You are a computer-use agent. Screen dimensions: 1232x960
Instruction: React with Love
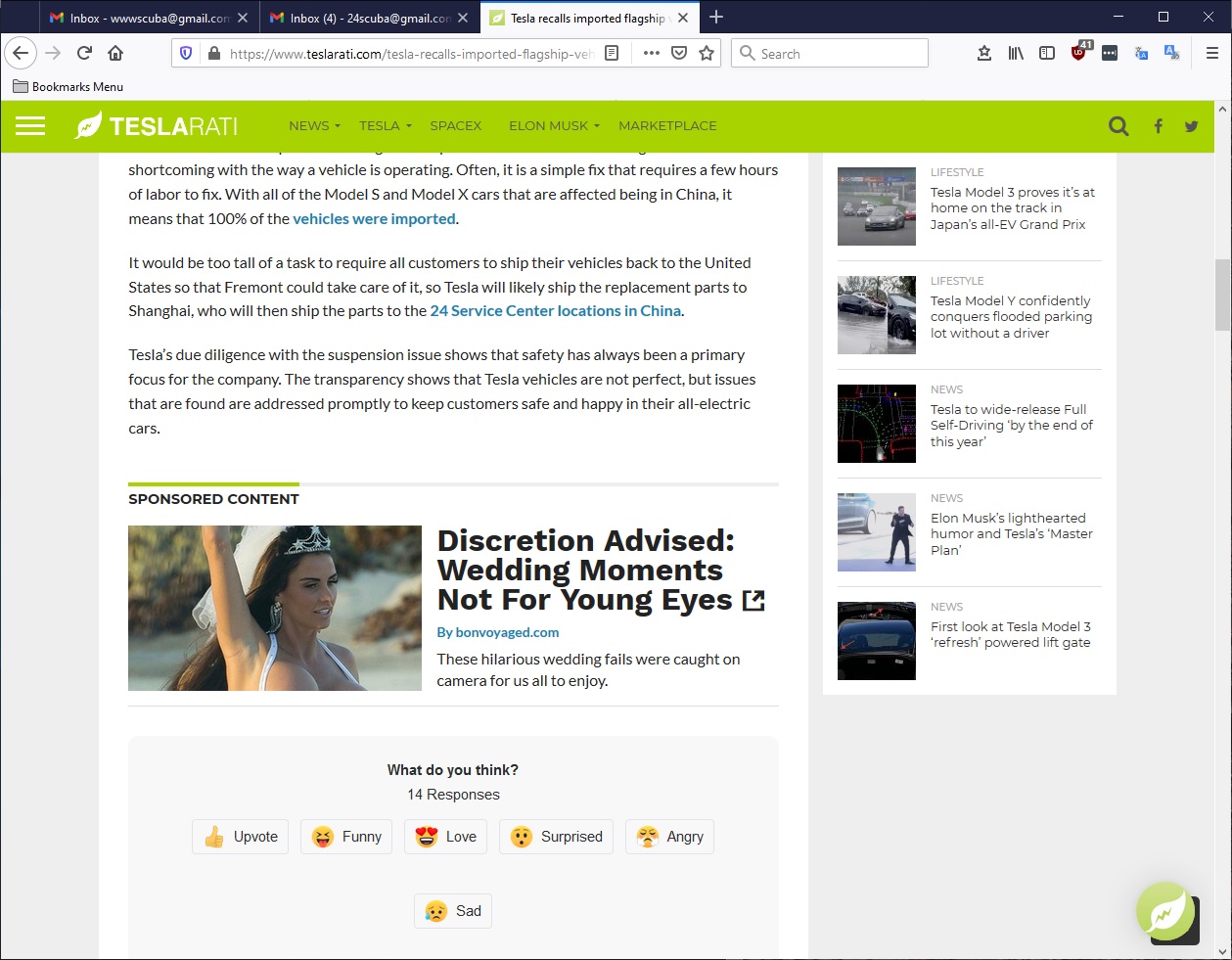(445, 837)
